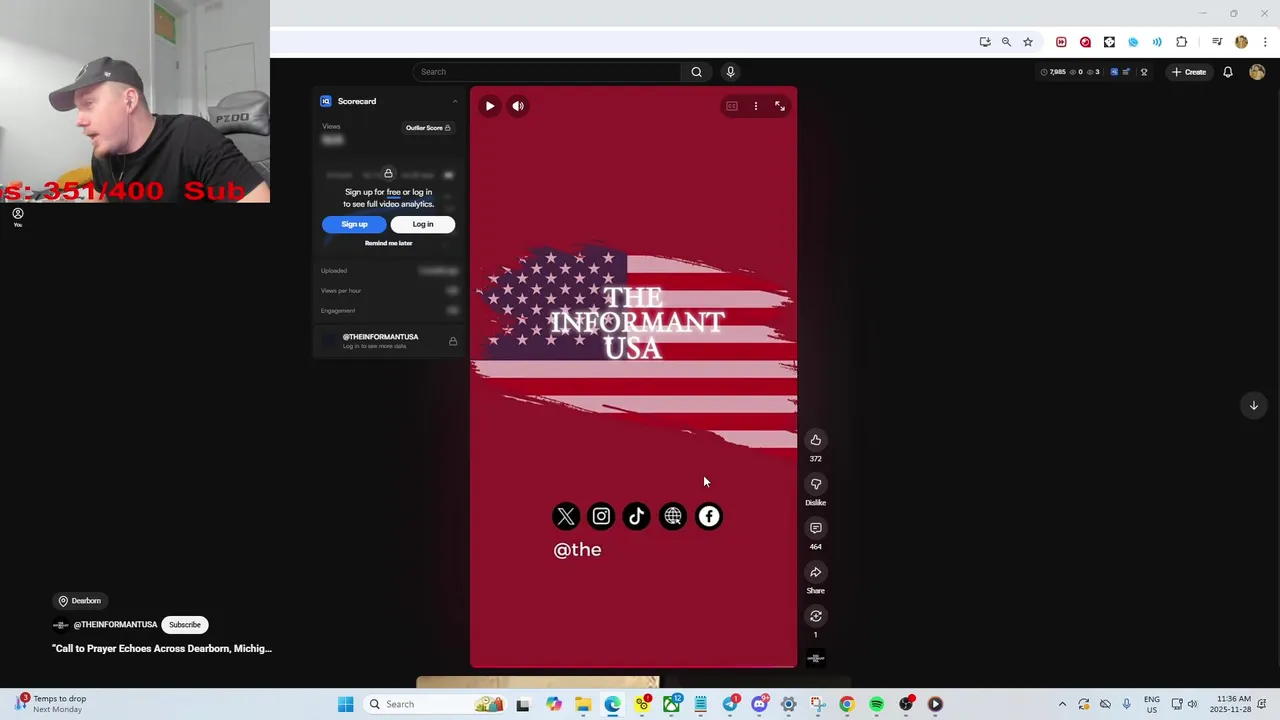1280x720 pixels.
Task: Click taskbar Search box
Action: [x=435, y=704]
